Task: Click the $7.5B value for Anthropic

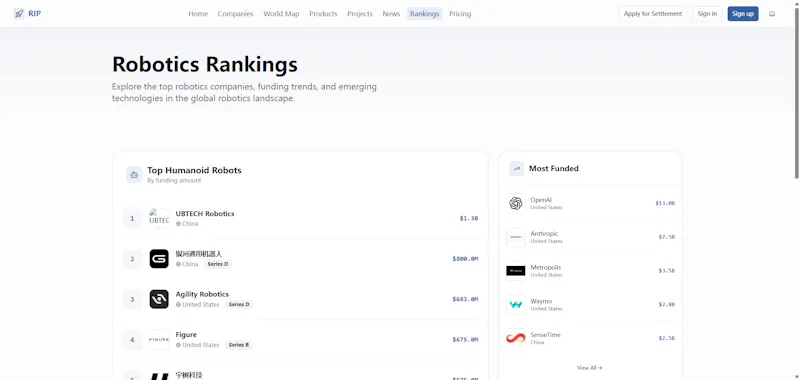Action: click(x=667, y=237)
